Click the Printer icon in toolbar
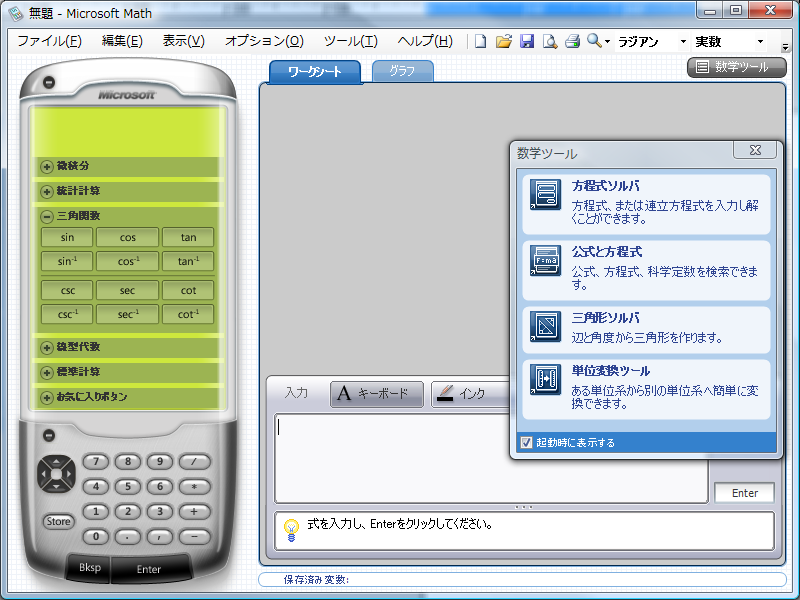The width and height of the screenshot is (800, 600). 572,41
